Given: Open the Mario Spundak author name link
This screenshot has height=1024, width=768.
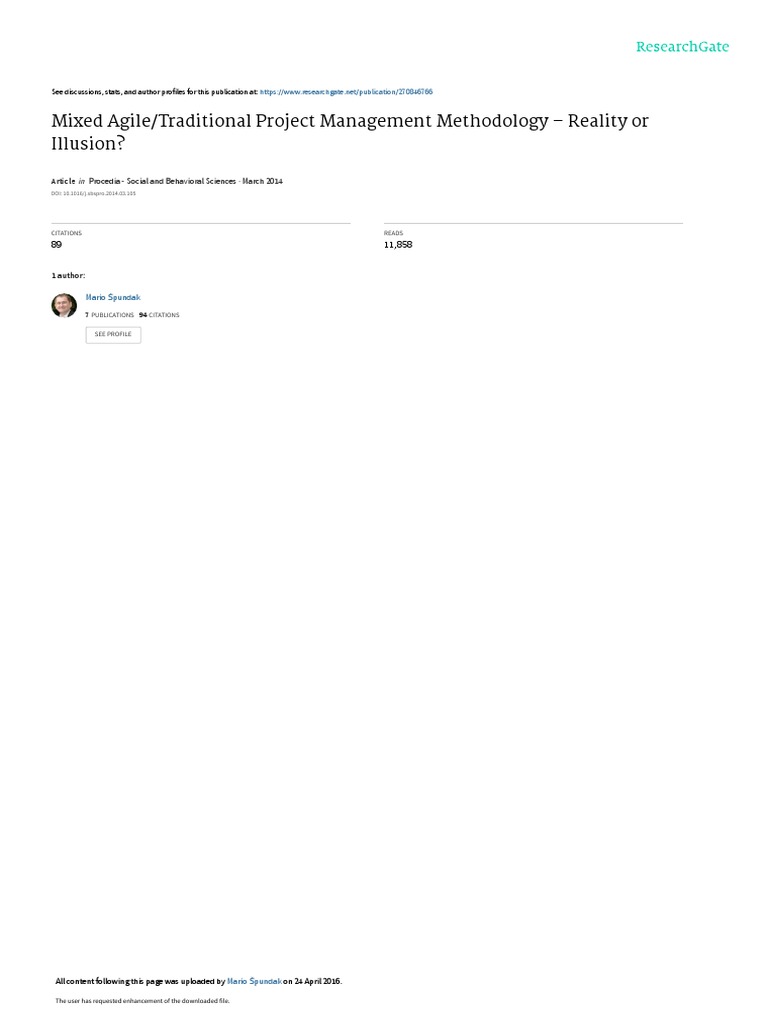Looking at the screenshot, I should [x=113, y=297].
